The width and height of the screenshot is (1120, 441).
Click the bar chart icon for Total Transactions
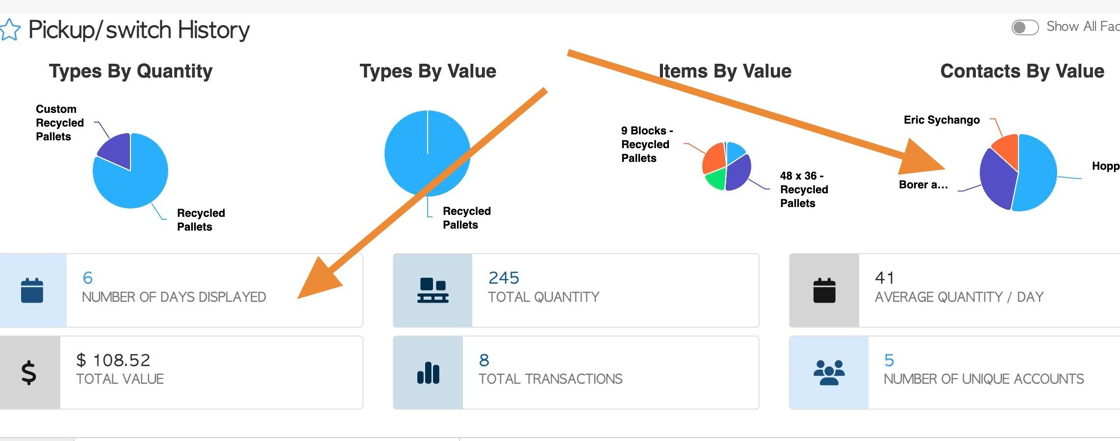pos(429,372)
